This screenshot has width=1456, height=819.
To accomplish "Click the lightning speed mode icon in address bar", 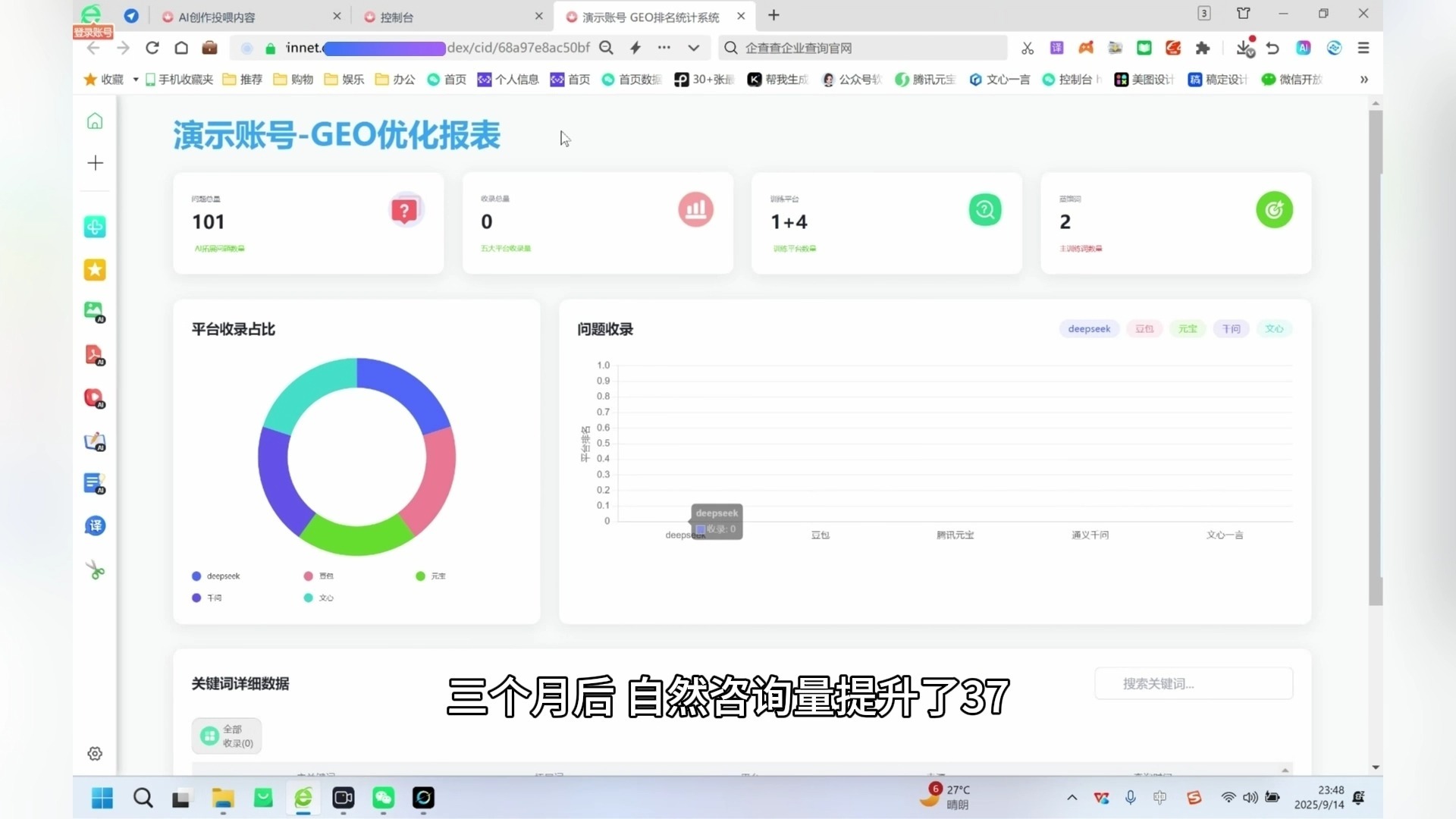I will tap(635, 48).
